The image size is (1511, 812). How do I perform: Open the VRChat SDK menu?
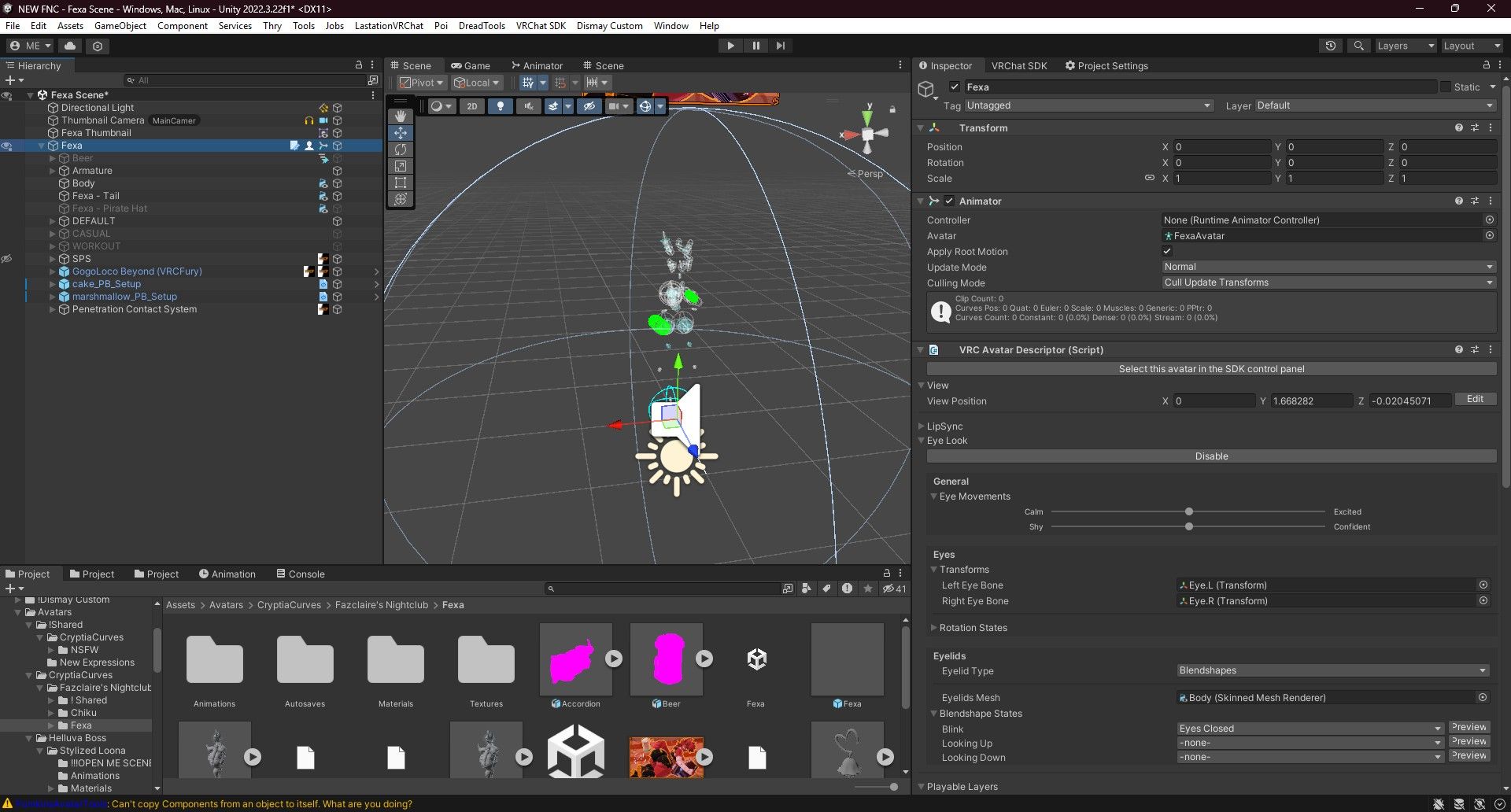[541, 25]
